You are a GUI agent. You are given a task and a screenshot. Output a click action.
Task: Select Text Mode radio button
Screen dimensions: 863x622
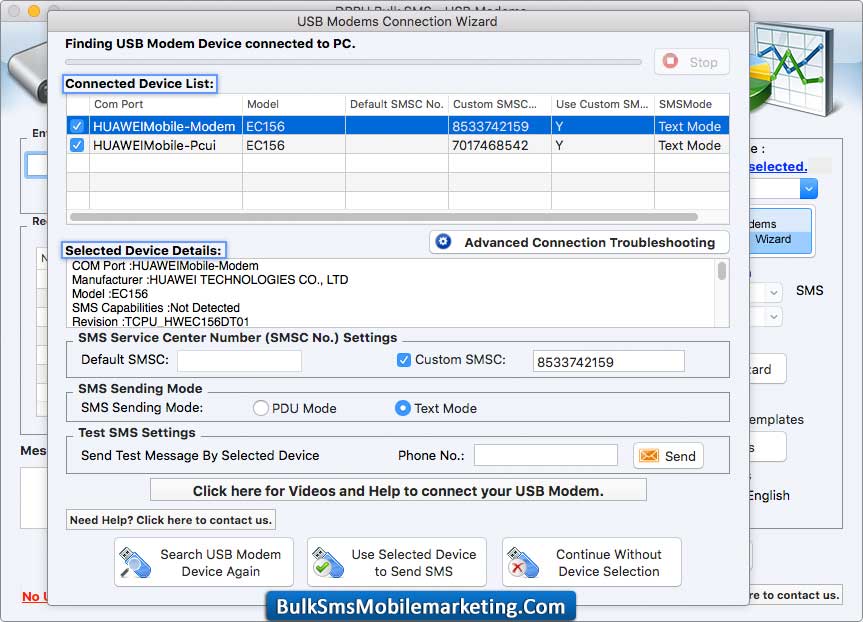403,408
